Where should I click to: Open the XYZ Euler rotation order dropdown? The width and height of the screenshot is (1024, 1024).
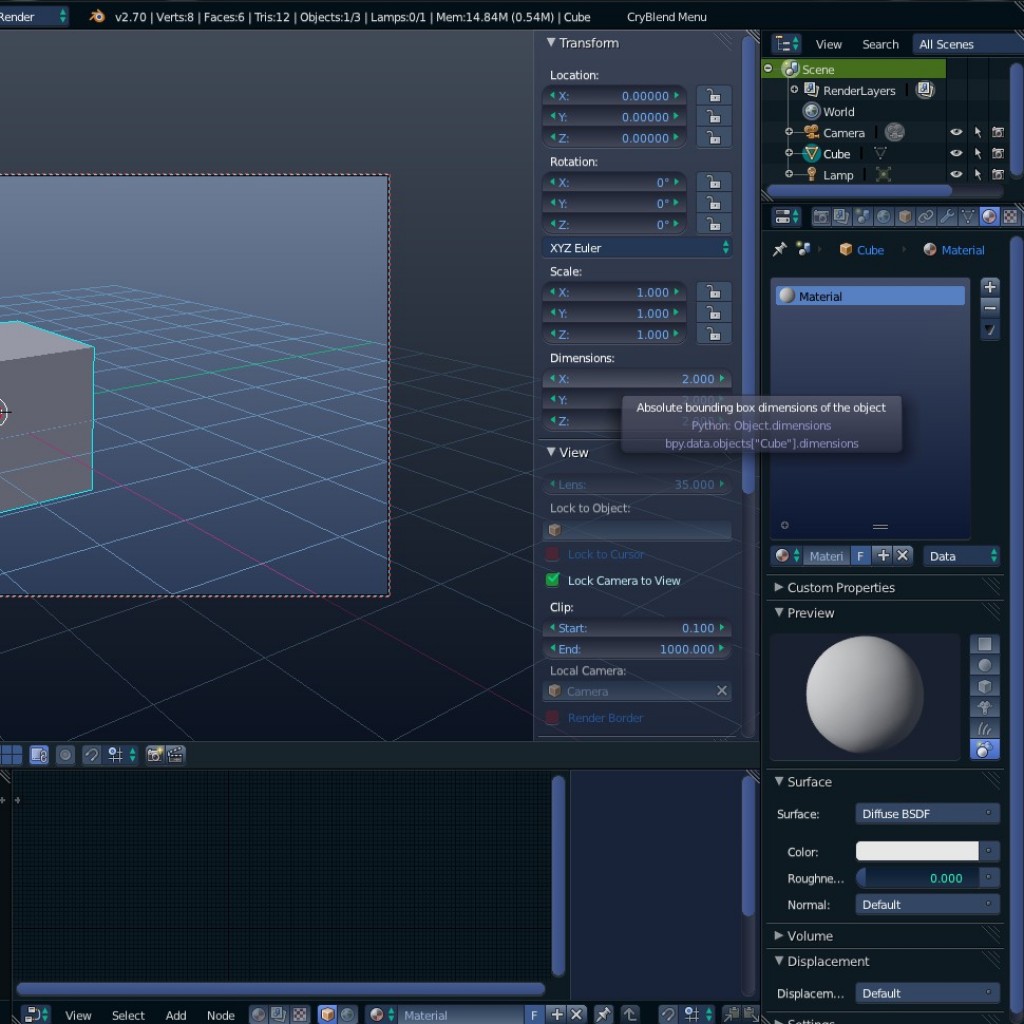(x=637, y=247)
